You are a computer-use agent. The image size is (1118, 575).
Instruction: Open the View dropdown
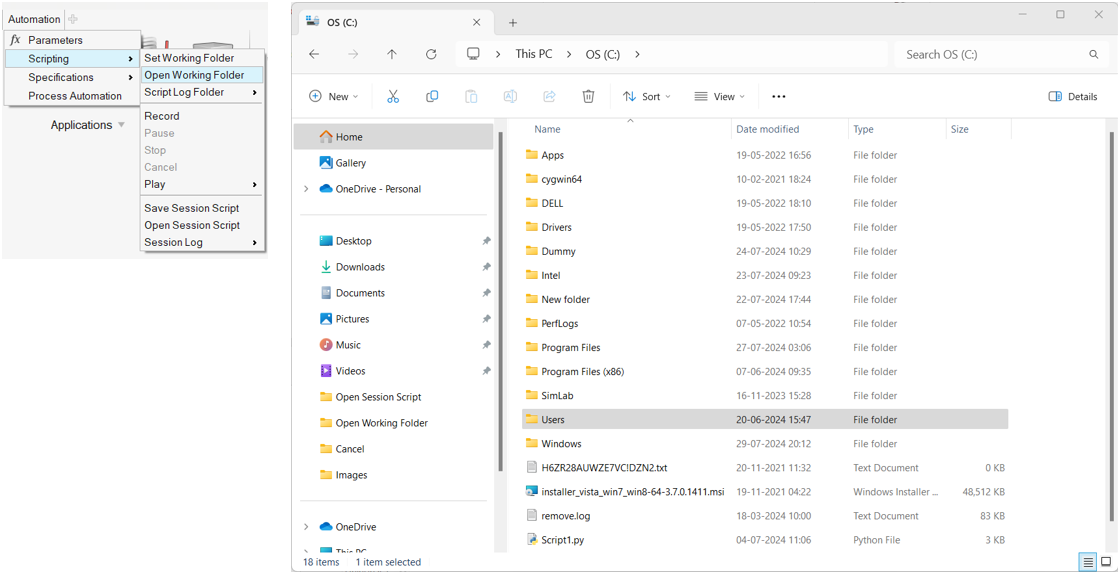click(720, 96)
